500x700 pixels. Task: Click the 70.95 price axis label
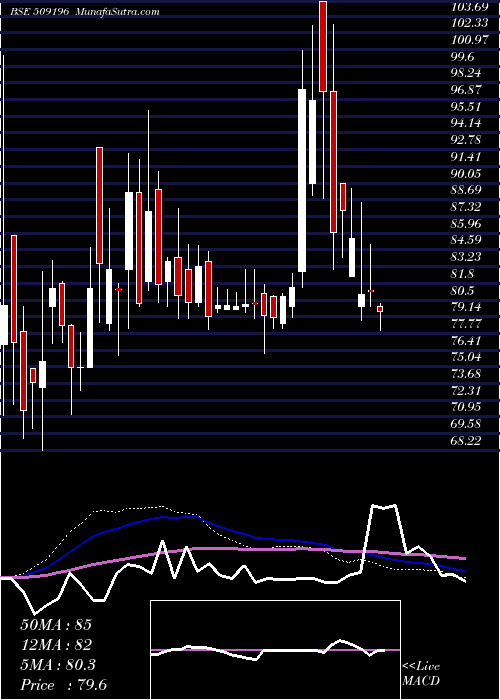pos(466,407)
